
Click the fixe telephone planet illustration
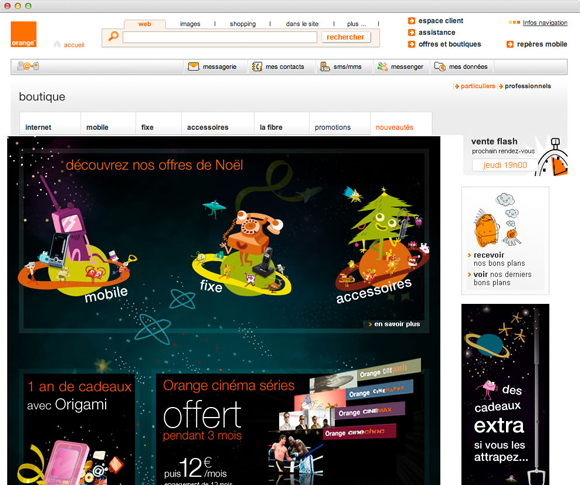click(242, 252)
